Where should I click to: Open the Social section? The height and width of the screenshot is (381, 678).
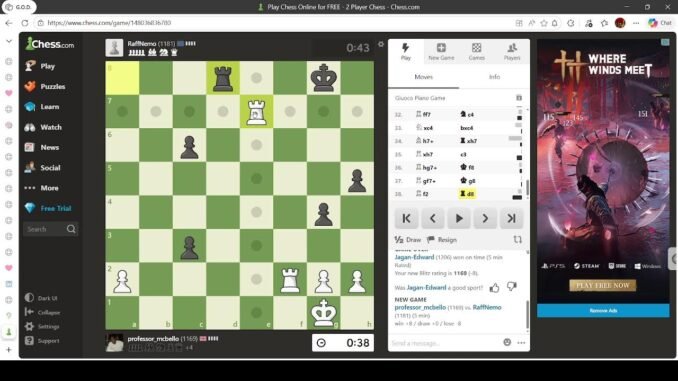coord(43,168)
